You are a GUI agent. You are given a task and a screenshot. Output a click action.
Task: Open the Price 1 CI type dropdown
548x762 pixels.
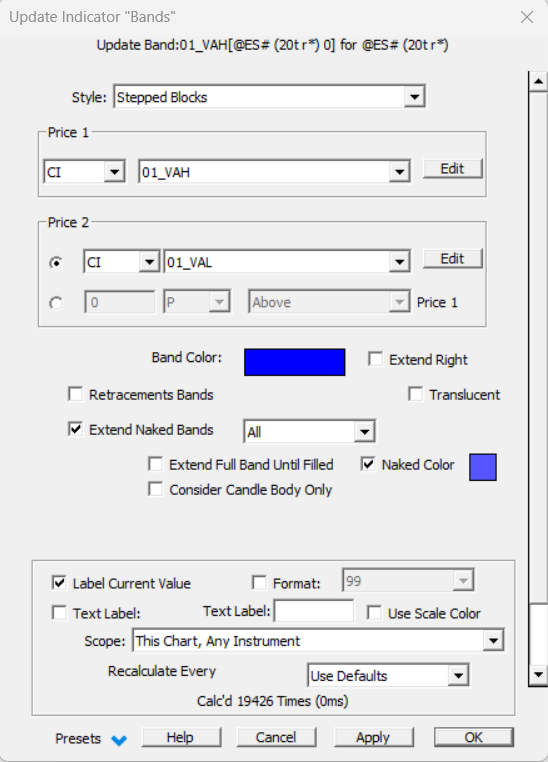point(115,172)
